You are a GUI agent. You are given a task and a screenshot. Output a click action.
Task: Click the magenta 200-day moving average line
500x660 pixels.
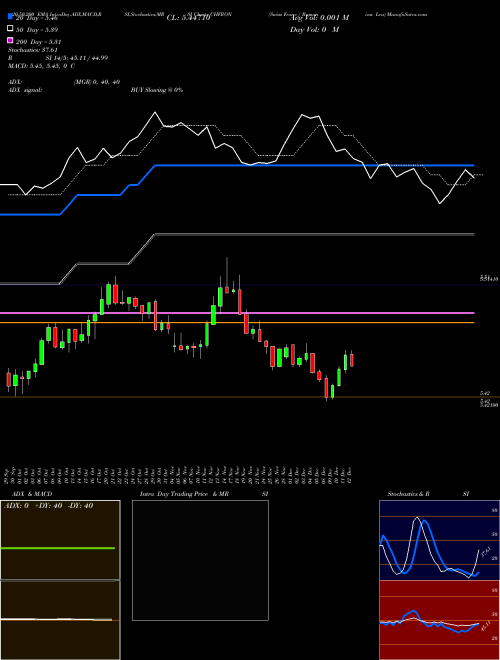pos(237,313)
